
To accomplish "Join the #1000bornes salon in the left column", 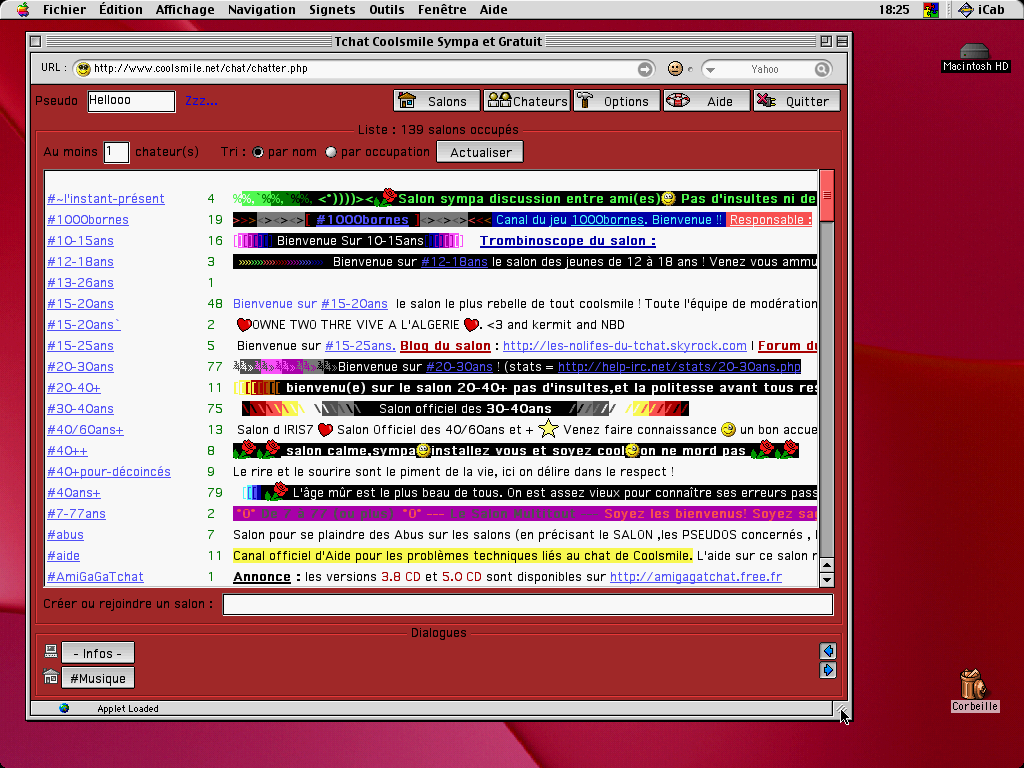I will (88, 219).
